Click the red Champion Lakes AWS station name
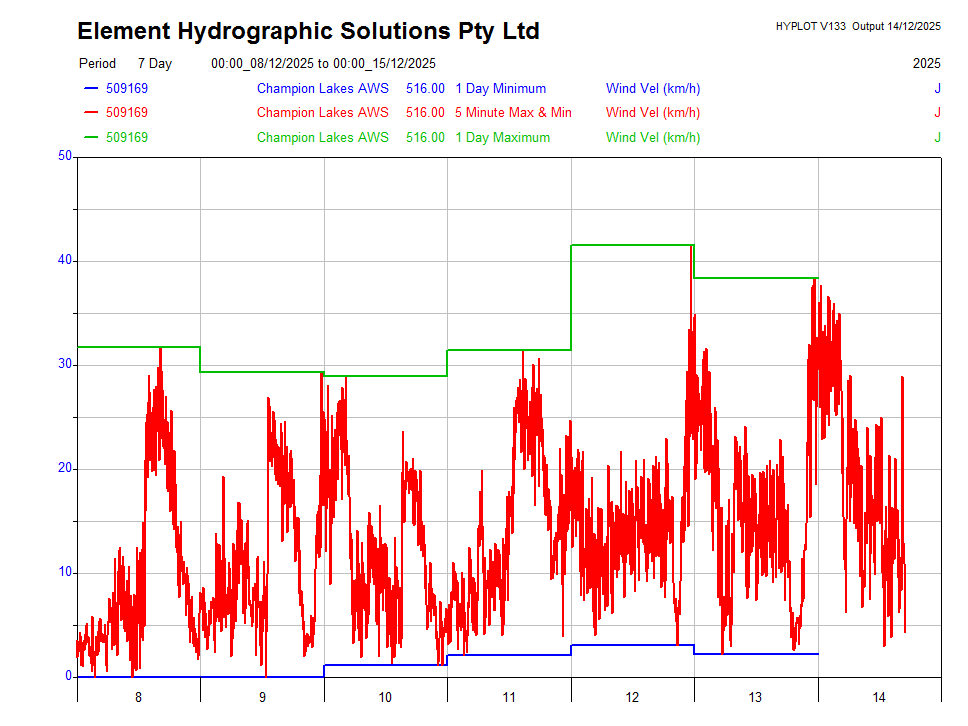This screenshot has width=968, height=726. [322, 113]
